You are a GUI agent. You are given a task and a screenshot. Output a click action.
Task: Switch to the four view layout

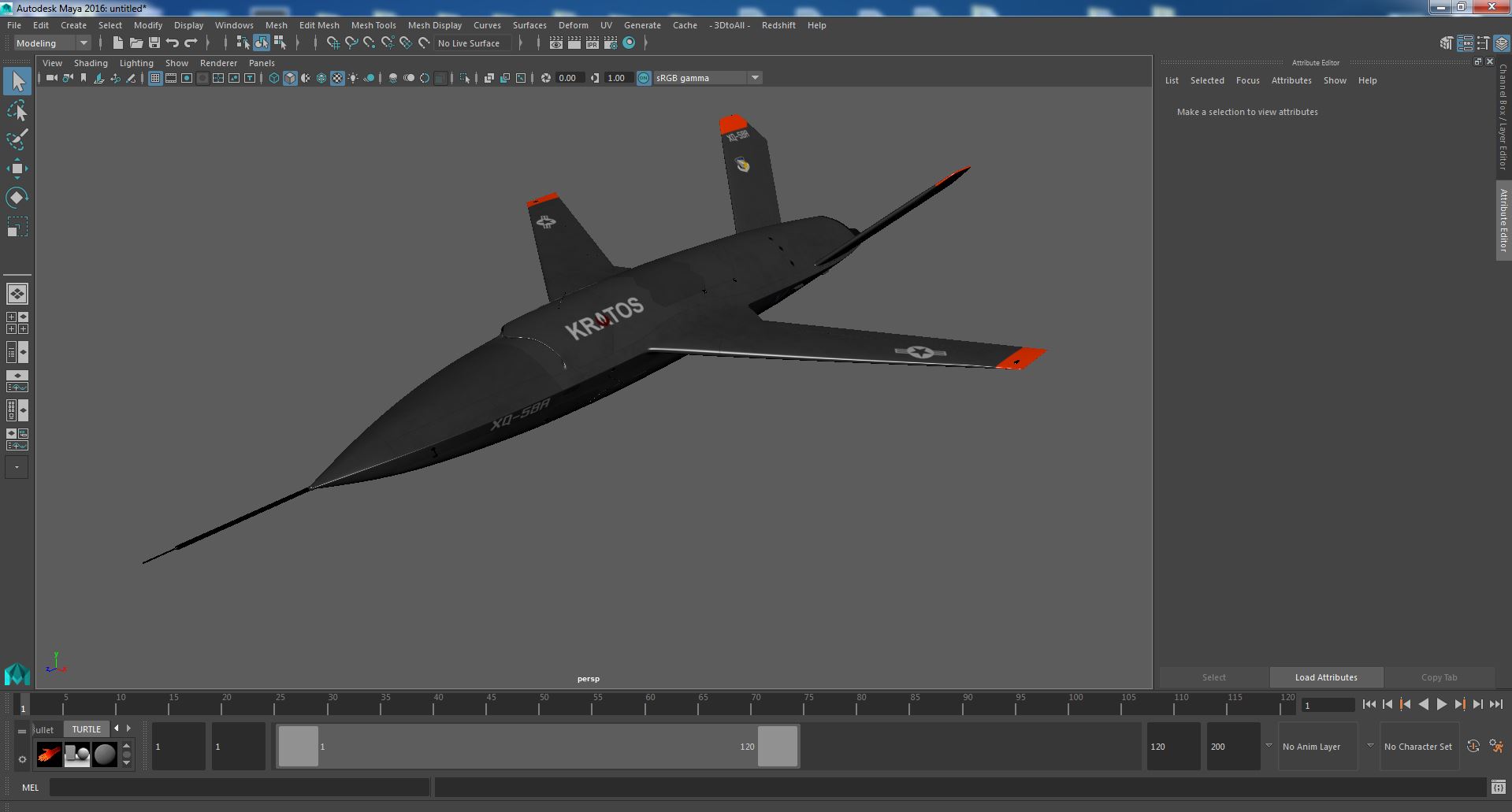point(17,323)
